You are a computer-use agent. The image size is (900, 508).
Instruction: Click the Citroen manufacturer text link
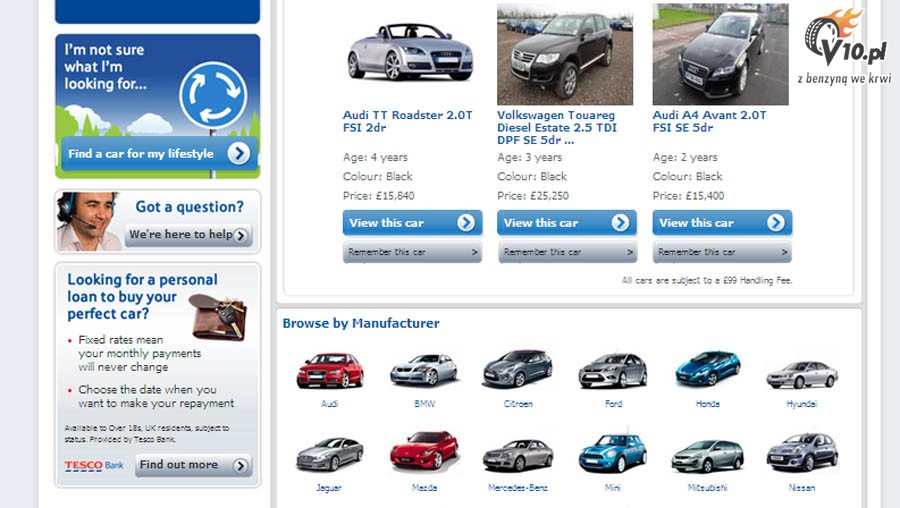(518, 404)
